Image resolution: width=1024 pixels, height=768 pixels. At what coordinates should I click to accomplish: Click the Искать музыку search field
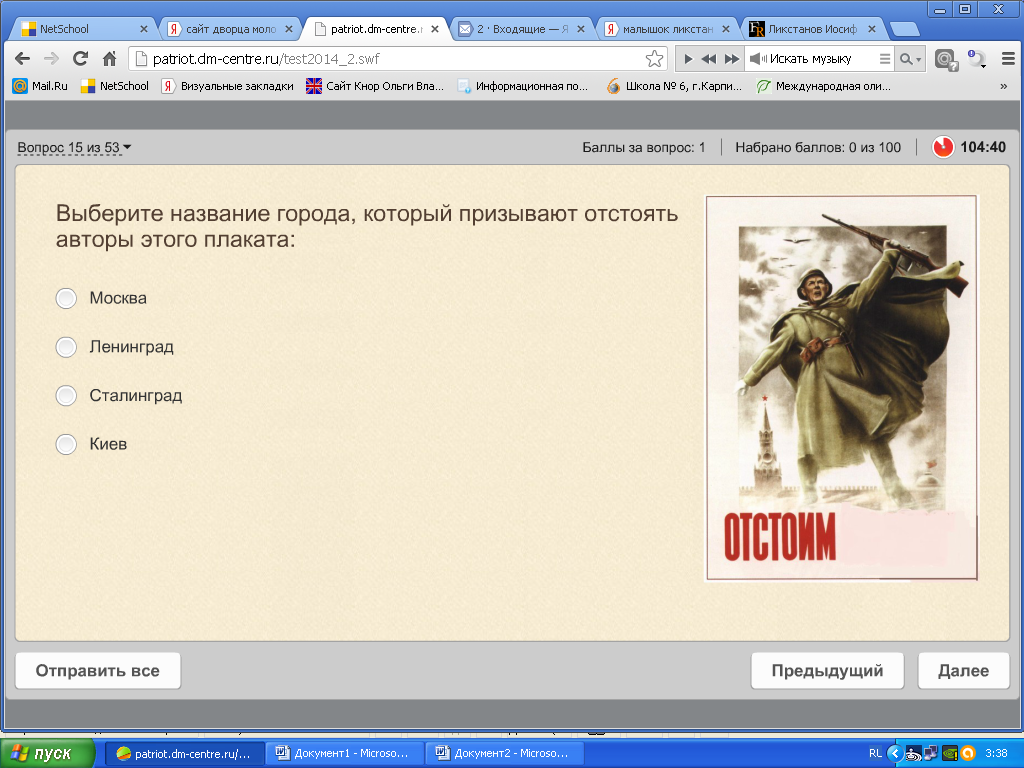point(820,59)
